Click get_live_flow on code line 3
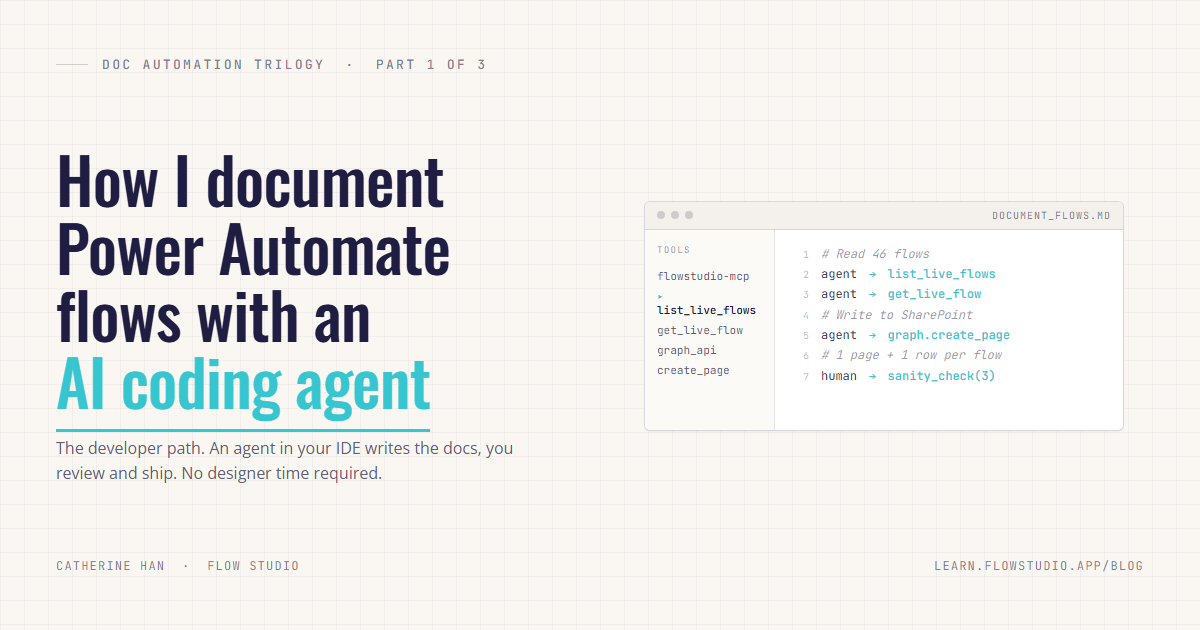This screenshot has height=630, width=1200. tap(935, 294)
